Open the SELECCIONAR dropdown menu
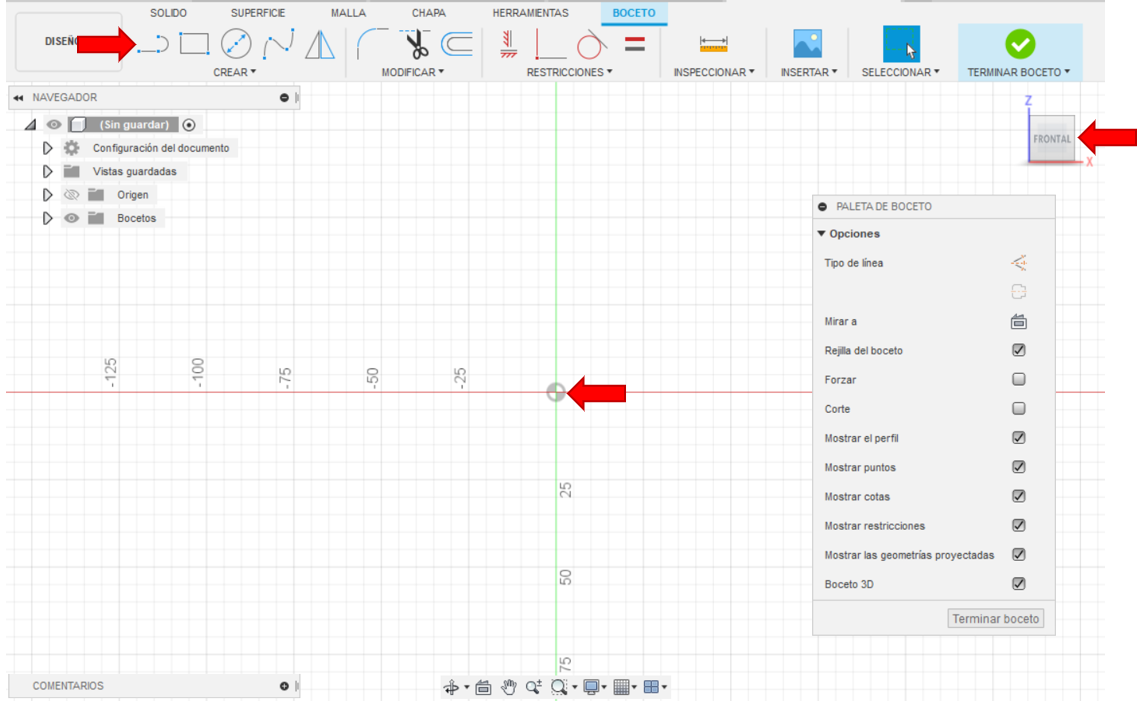The width and height of the screenshot is (1147, 701). tap(900, 72)
